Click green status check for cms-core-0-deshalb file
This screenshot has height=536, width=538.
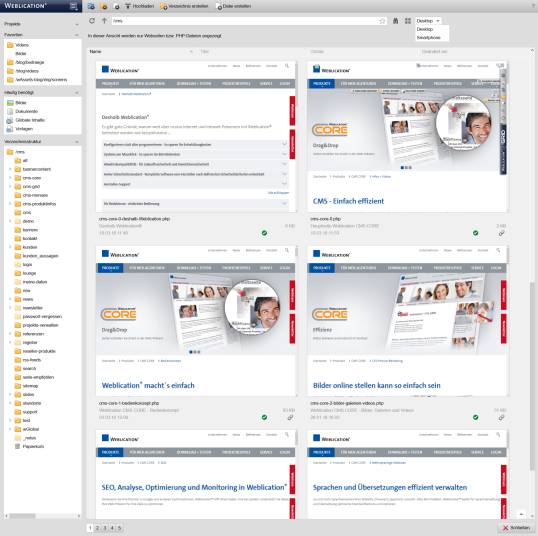click(x=264, y=233)
